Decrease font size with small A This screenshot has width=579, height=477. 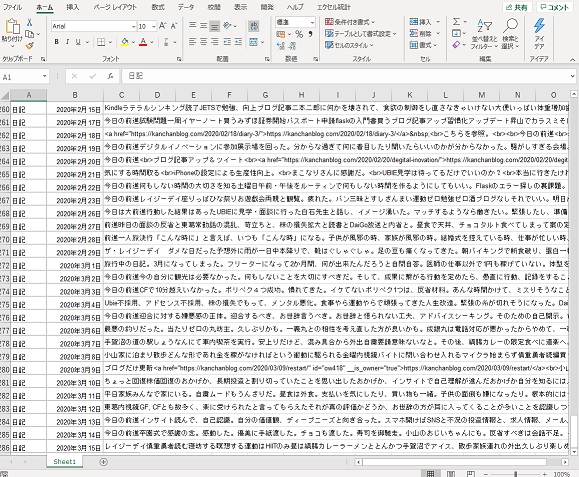coord(174,26)
